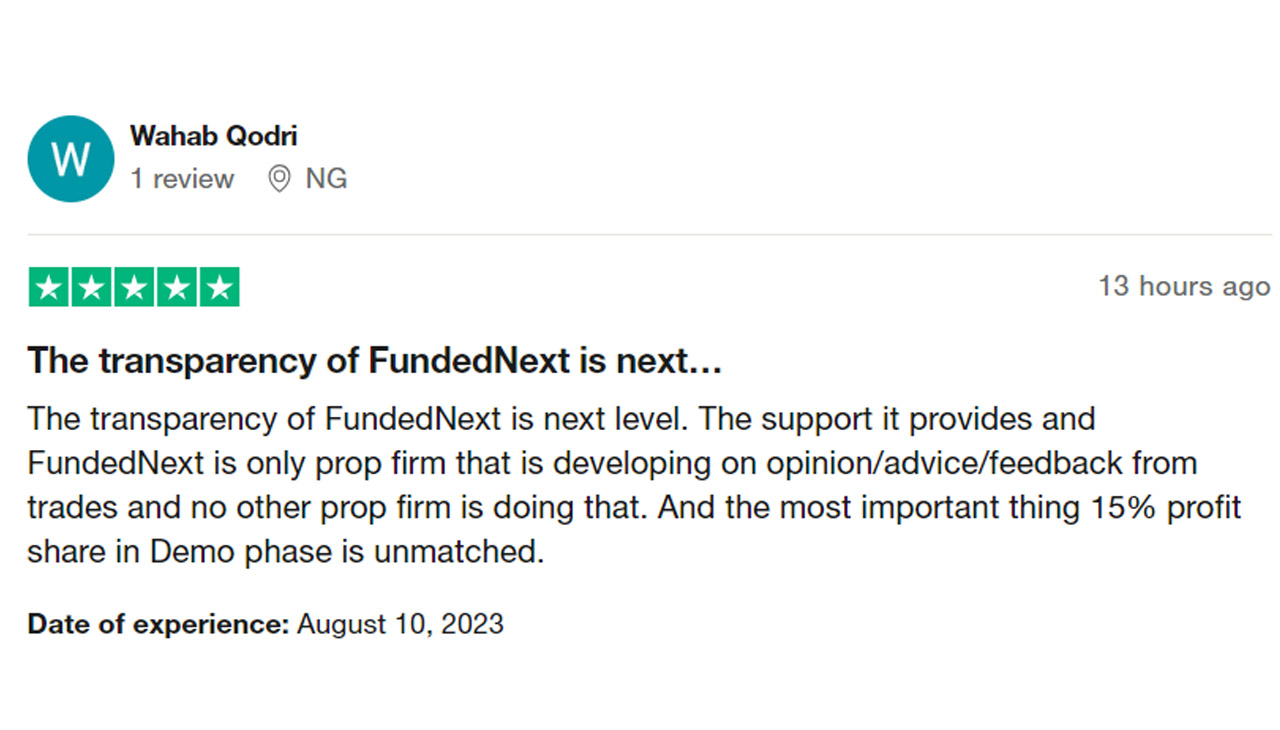Open Wahab Qodri's reviewer profile
This screenshot has width=1280, height=730.
coord(213,136)
